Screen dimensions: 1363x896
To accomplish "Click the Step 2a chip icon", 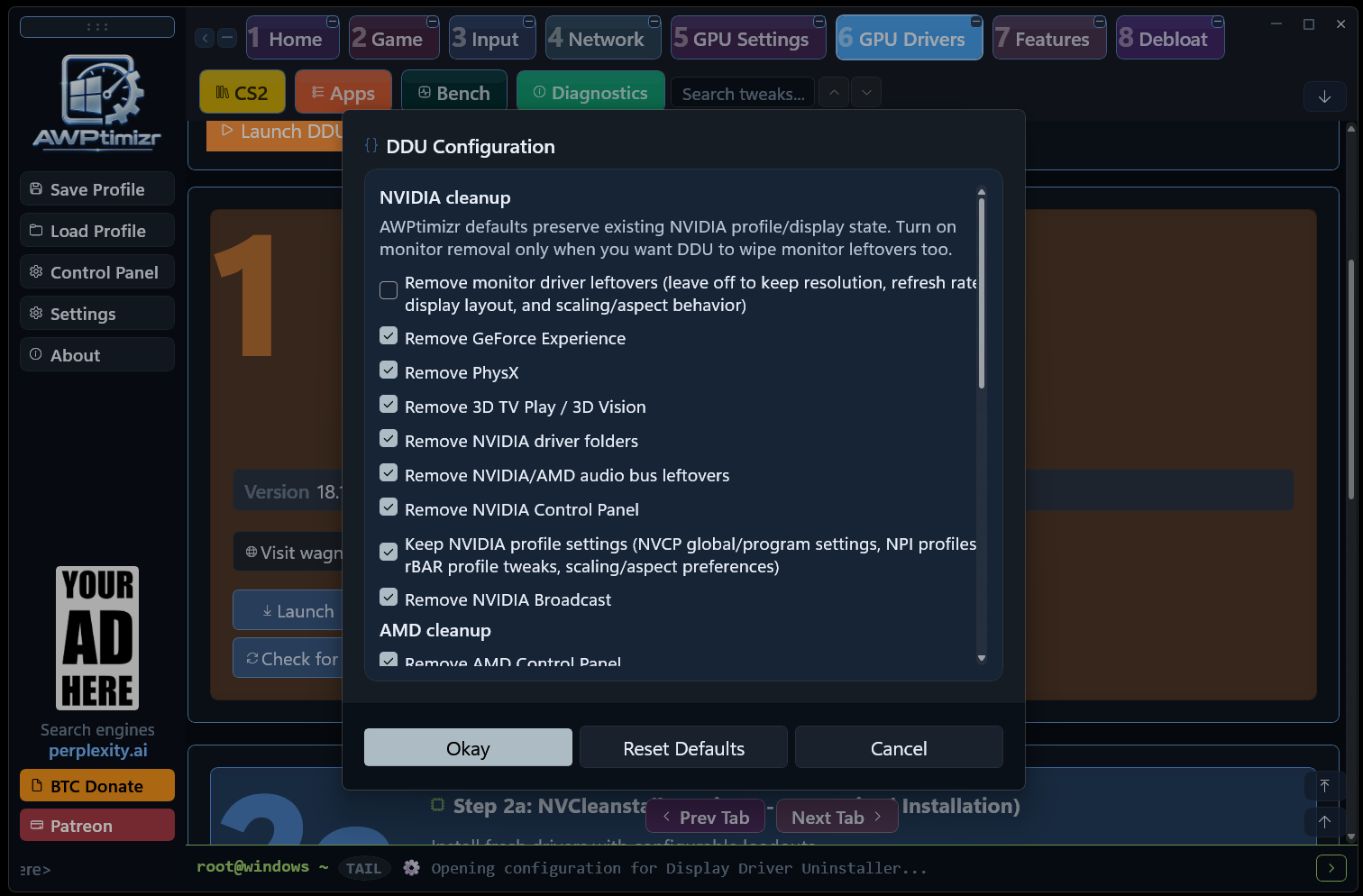I will pos(437,805).
